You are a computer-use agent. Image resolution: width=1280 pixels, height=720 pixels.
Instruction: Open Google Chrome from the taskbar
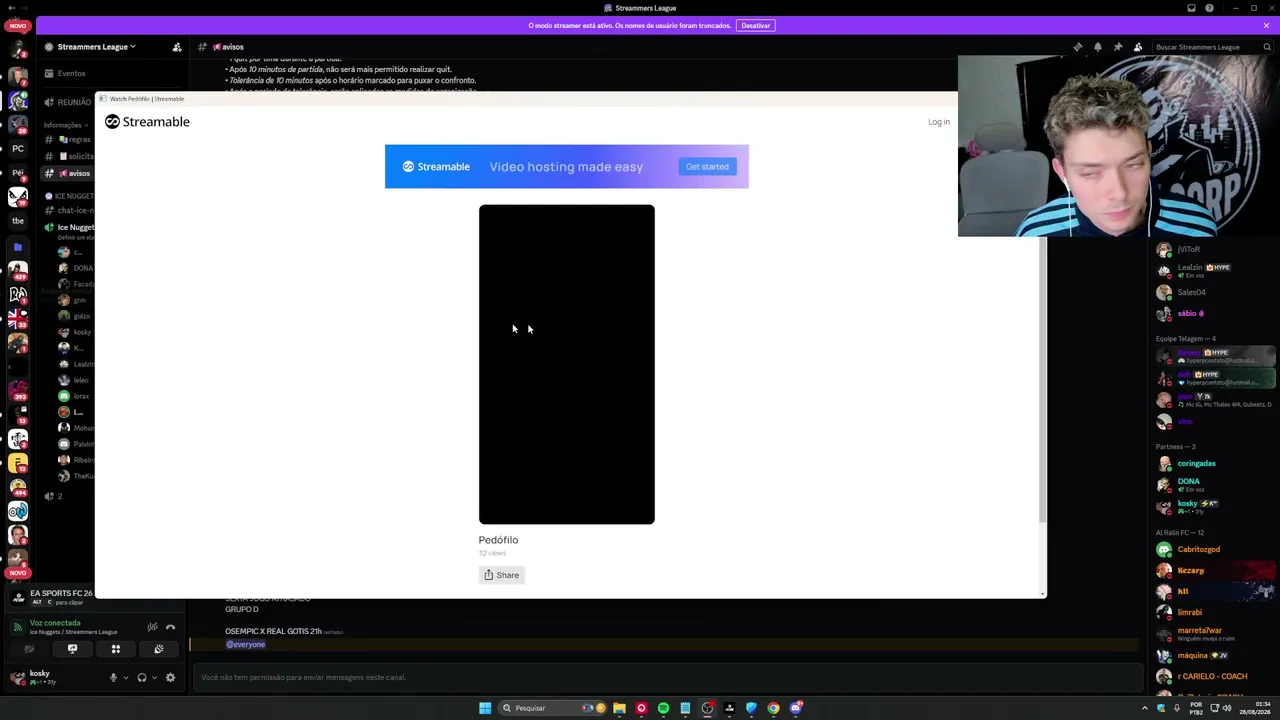pyautogui.click(x=773, y=708)
